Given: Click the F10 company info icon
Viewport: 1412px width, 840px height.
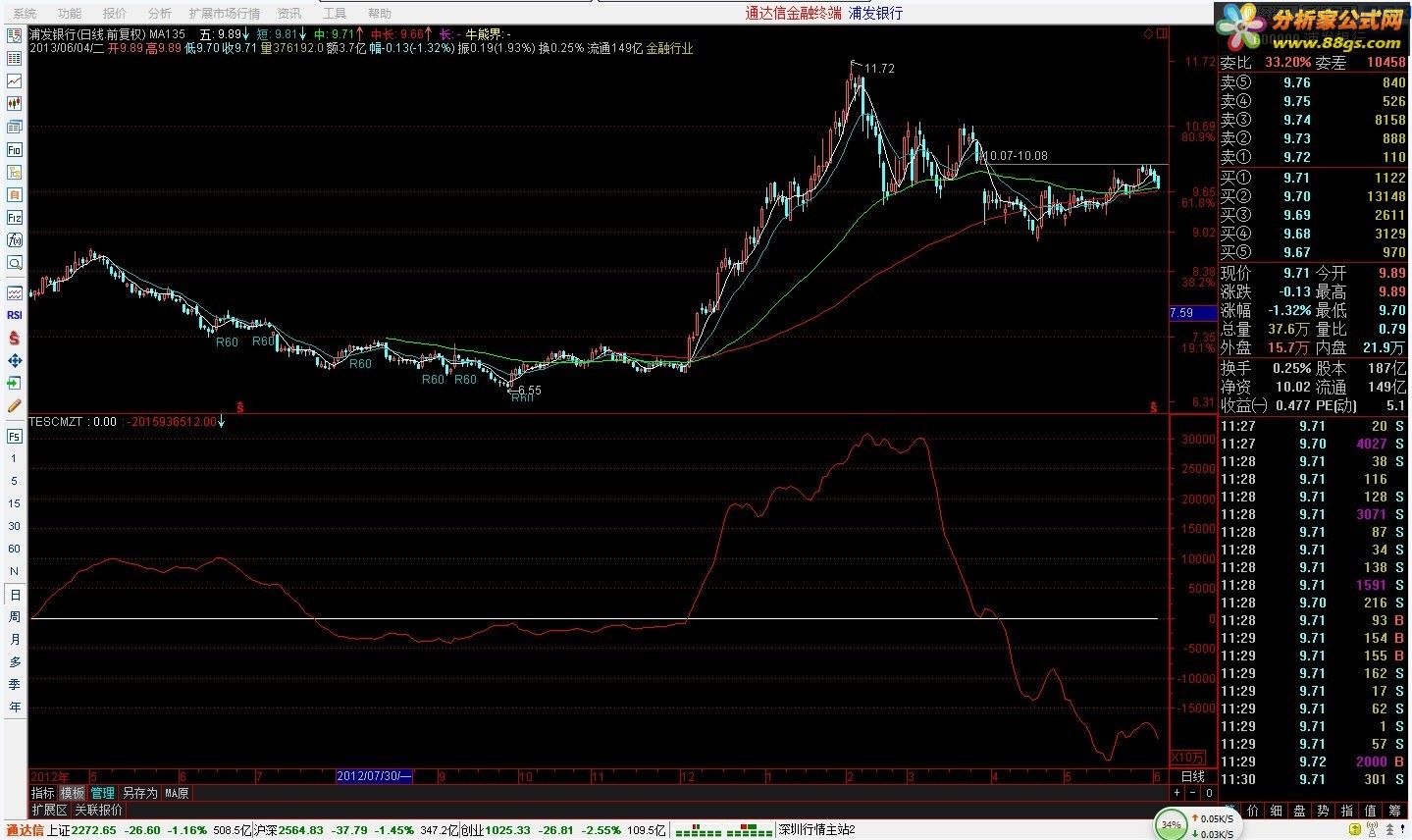Looking at the screenshot, I should [x=15, y=149].
